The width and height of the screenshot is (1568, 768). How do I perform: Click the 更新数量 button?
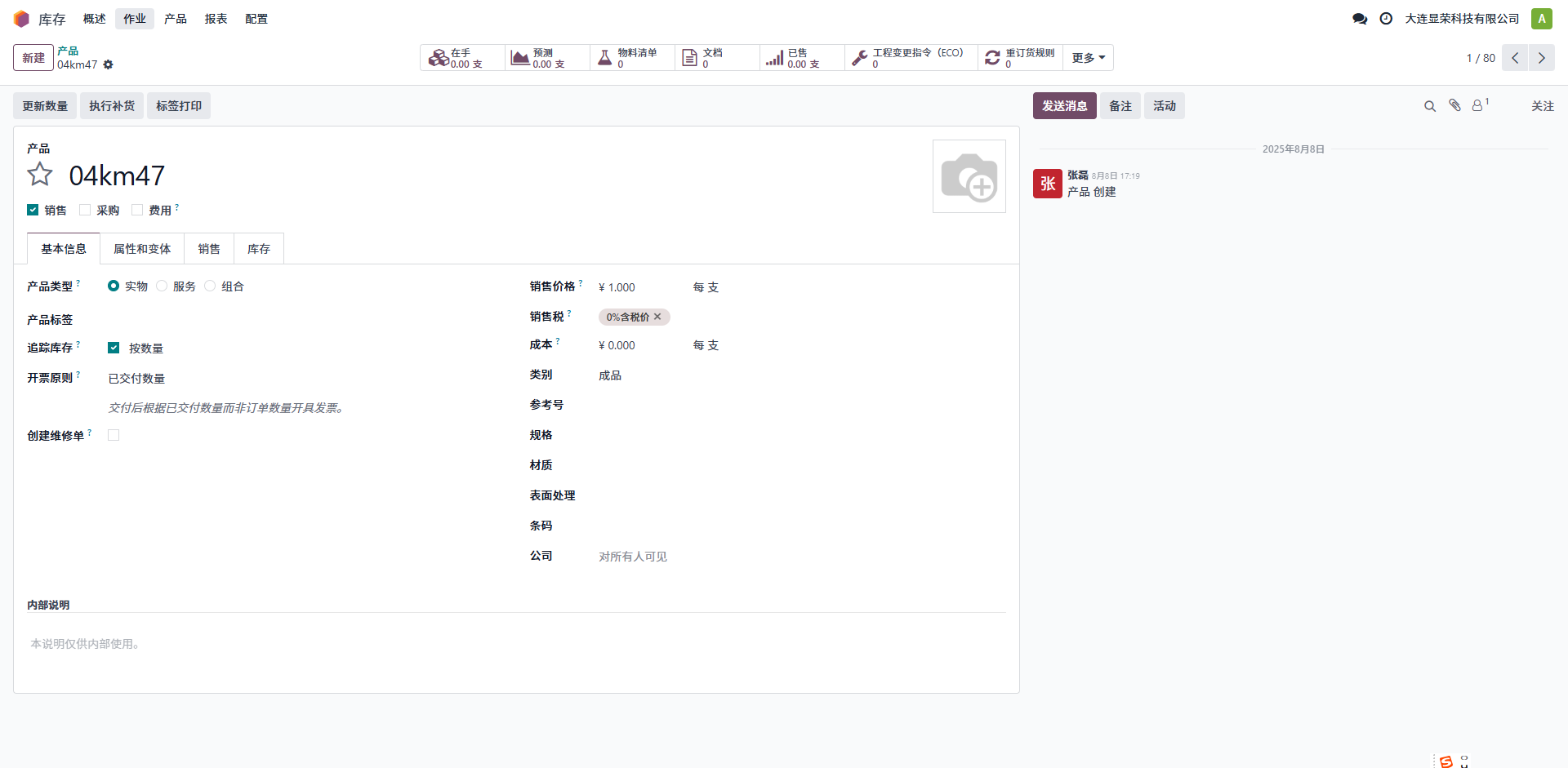(x=45, y=106)
